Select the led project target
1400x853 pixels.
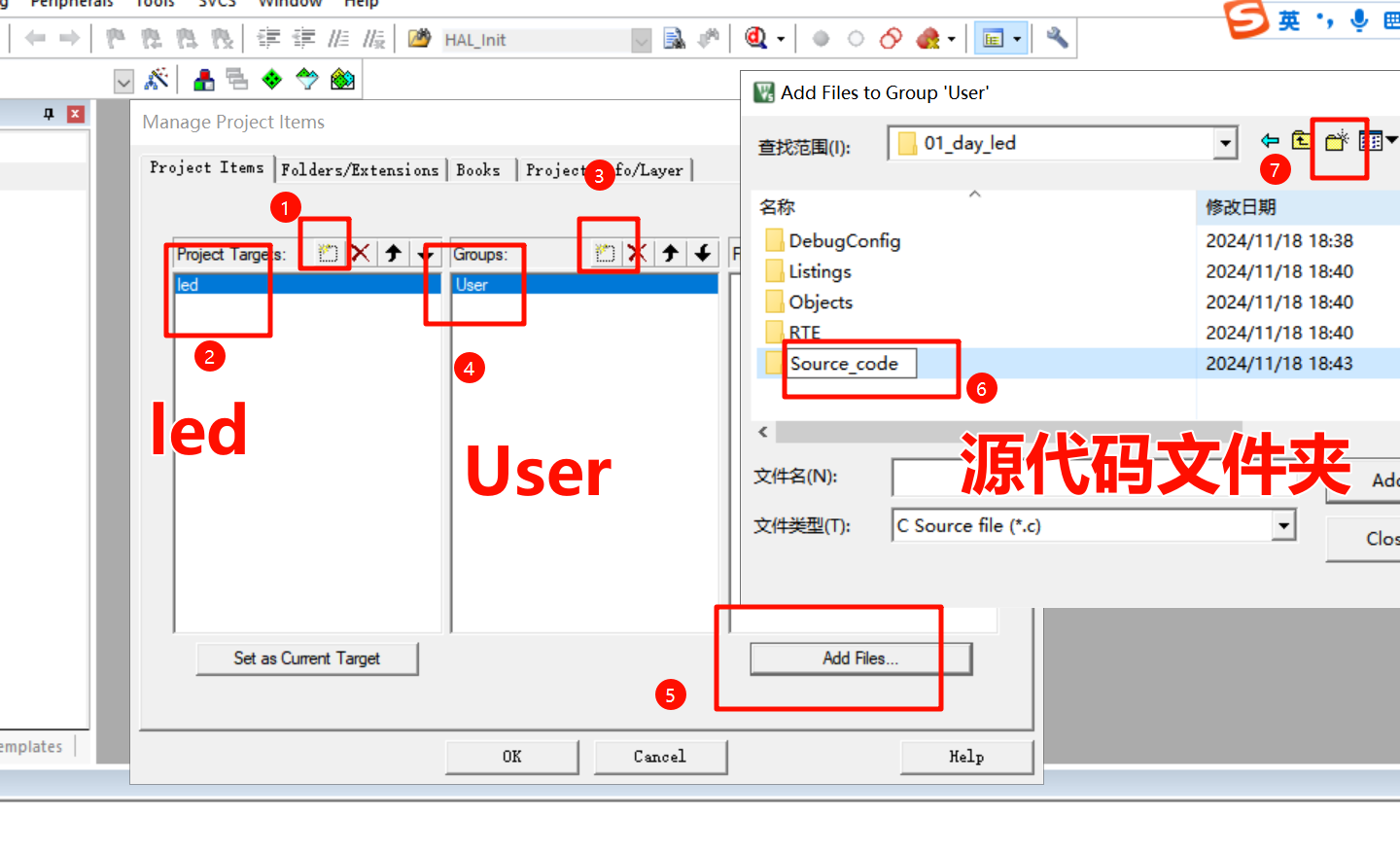pos(307,285)
